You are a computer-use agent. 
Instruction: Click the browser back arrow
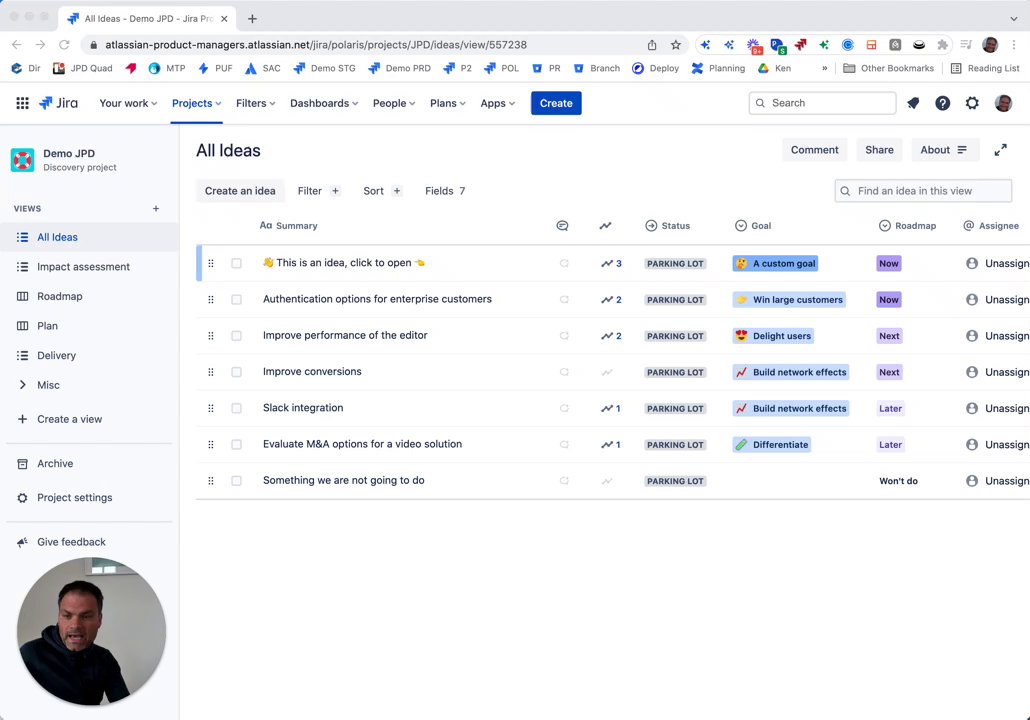pos(16,45)
